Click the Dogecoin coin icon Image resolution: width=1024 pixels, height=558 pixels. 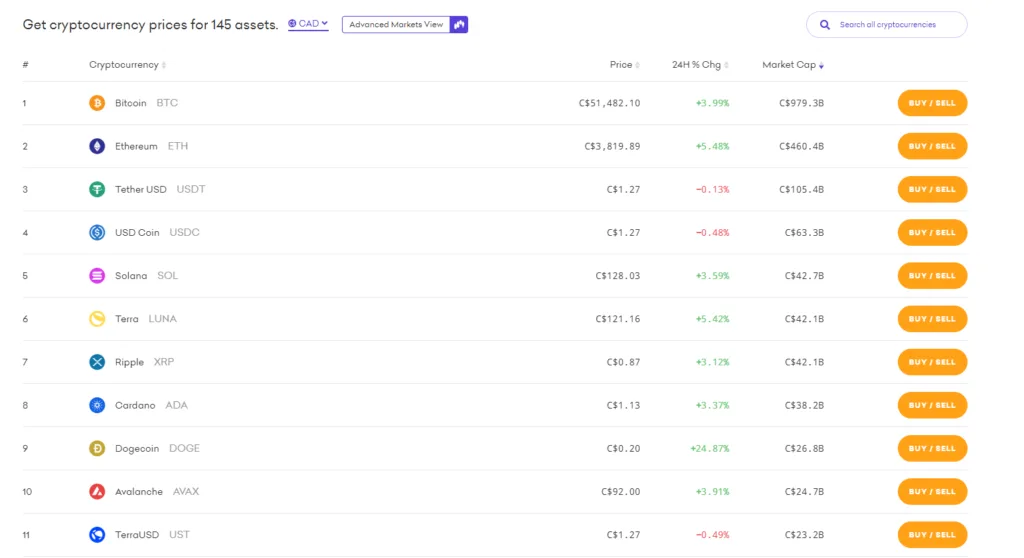tap(97, 448)
